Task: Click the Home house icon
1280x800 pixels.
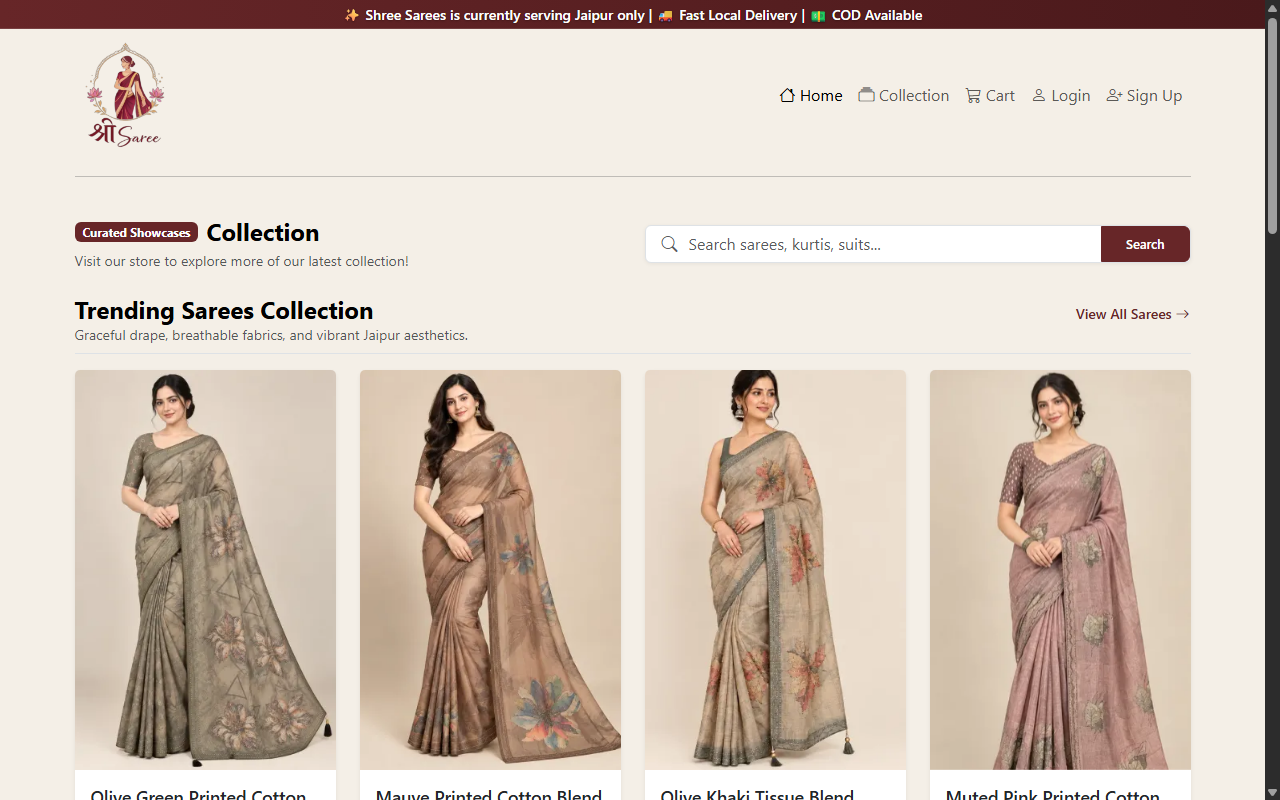Action: 788,95
